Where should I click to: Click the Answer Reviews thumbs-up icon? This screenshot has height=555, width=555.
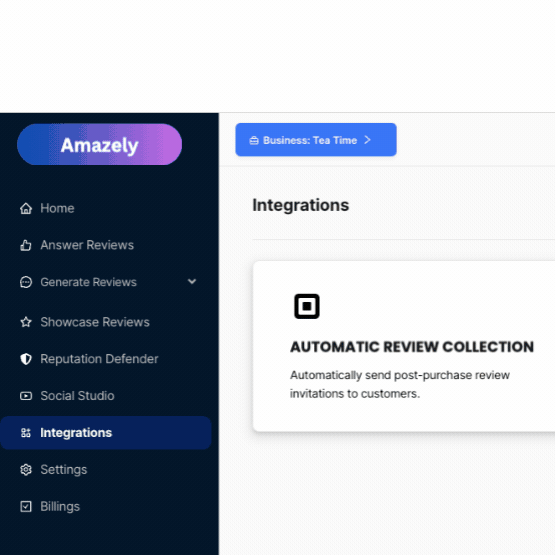coord(26,245)
